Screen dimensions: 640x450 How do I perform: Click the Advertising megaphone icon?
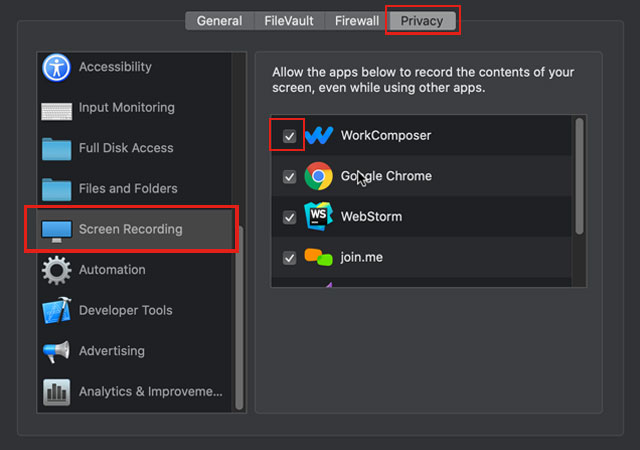[x=56, y=352]
